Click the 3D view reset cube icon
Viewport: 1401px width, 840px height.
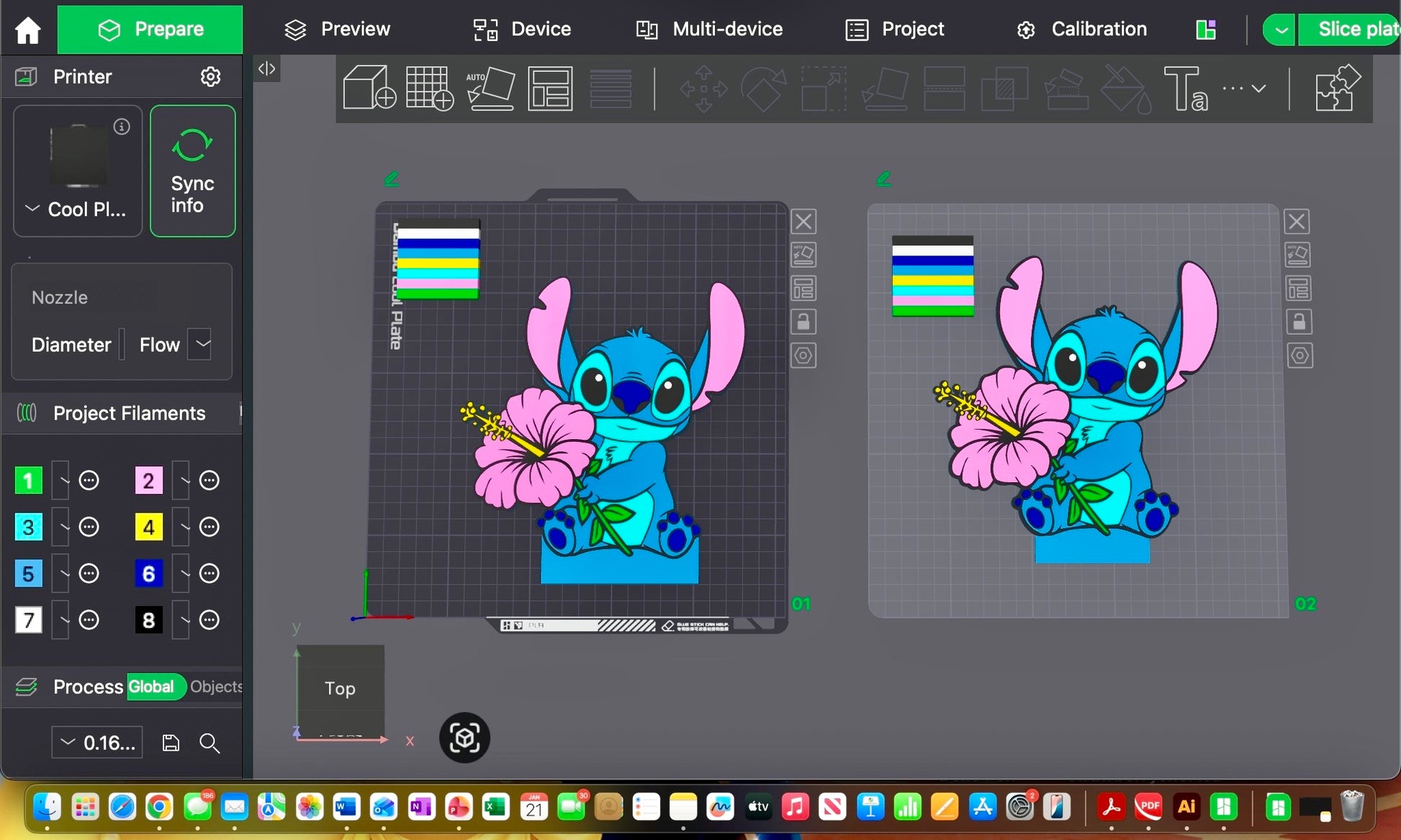[464, 738]
